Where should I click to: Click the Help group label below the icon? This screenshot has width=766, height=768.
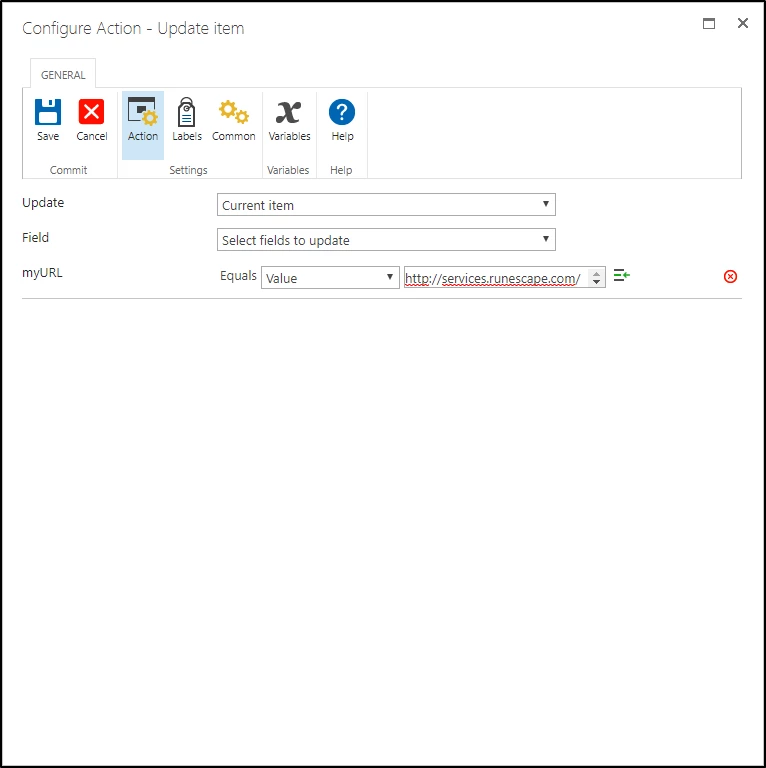coord(341,170)
